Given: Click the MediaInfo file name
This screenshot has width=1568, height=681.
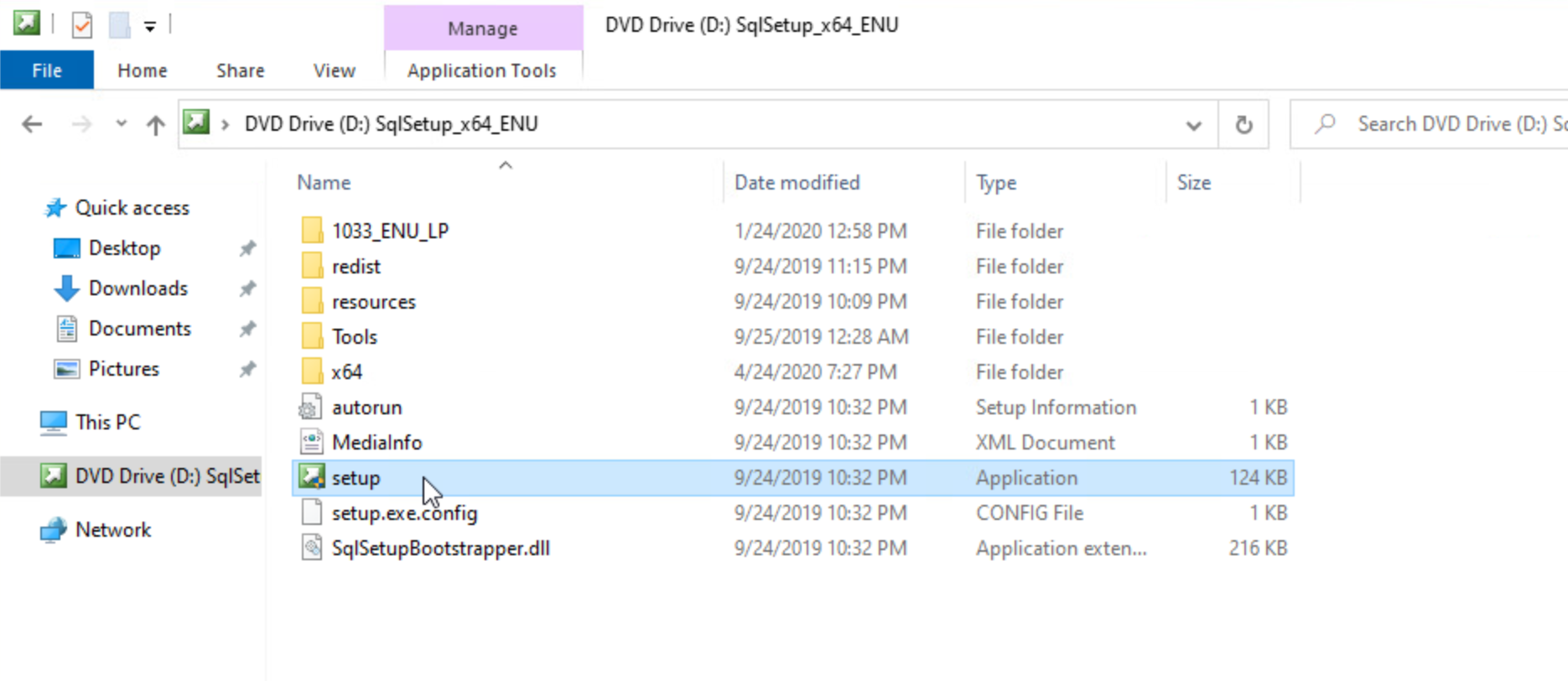Looking at the screenshot, I should click(377, 442).
